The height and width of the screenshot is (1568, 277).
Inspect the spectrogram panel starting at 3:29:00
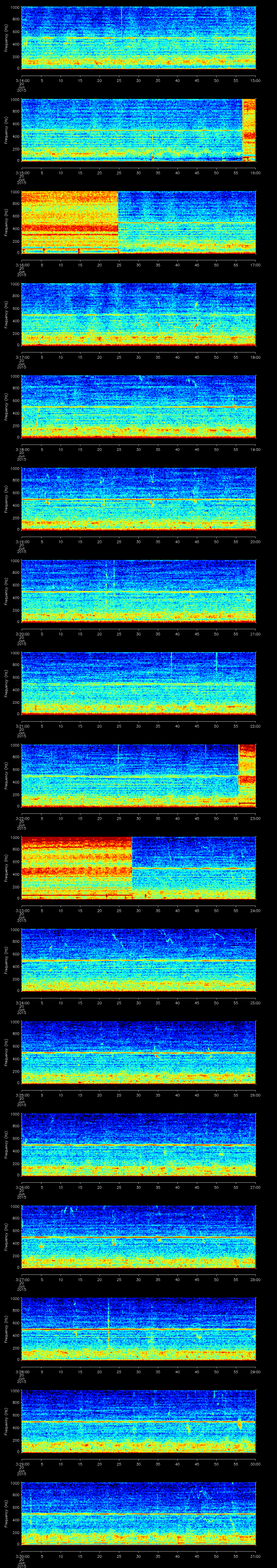(139, 1421)
